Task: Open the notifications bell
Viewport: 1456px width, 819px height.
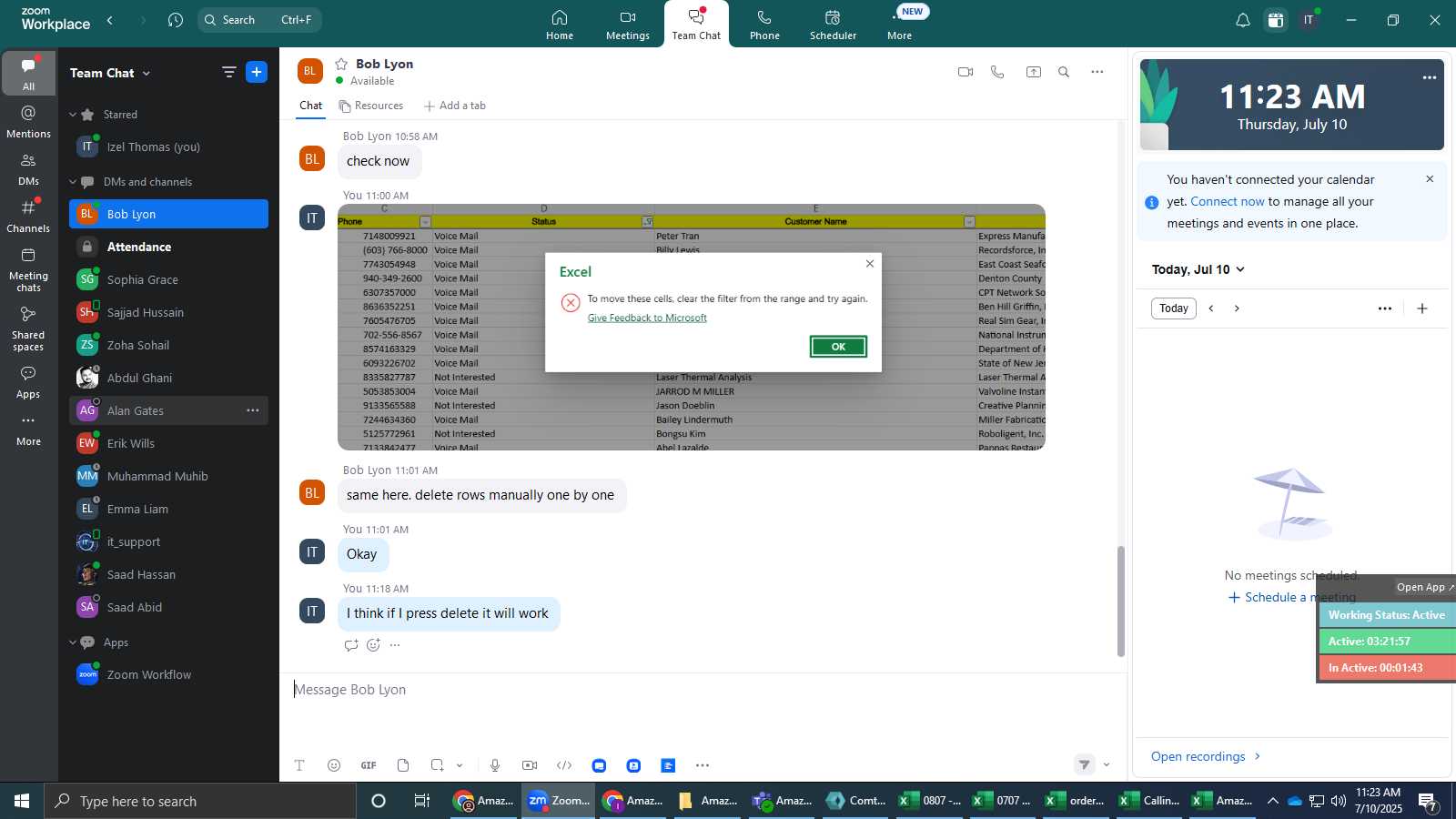Action: [x=1242, y=20]
